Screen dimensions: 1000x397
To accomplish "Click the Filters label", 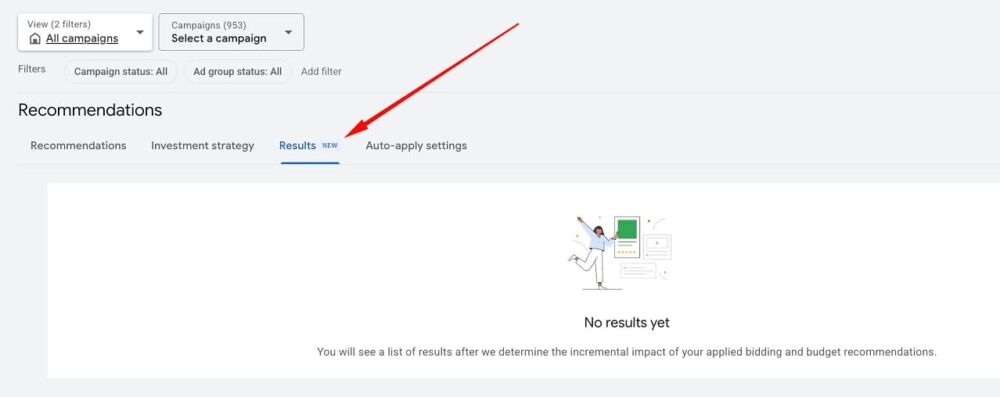I will [x=32, y=69].
